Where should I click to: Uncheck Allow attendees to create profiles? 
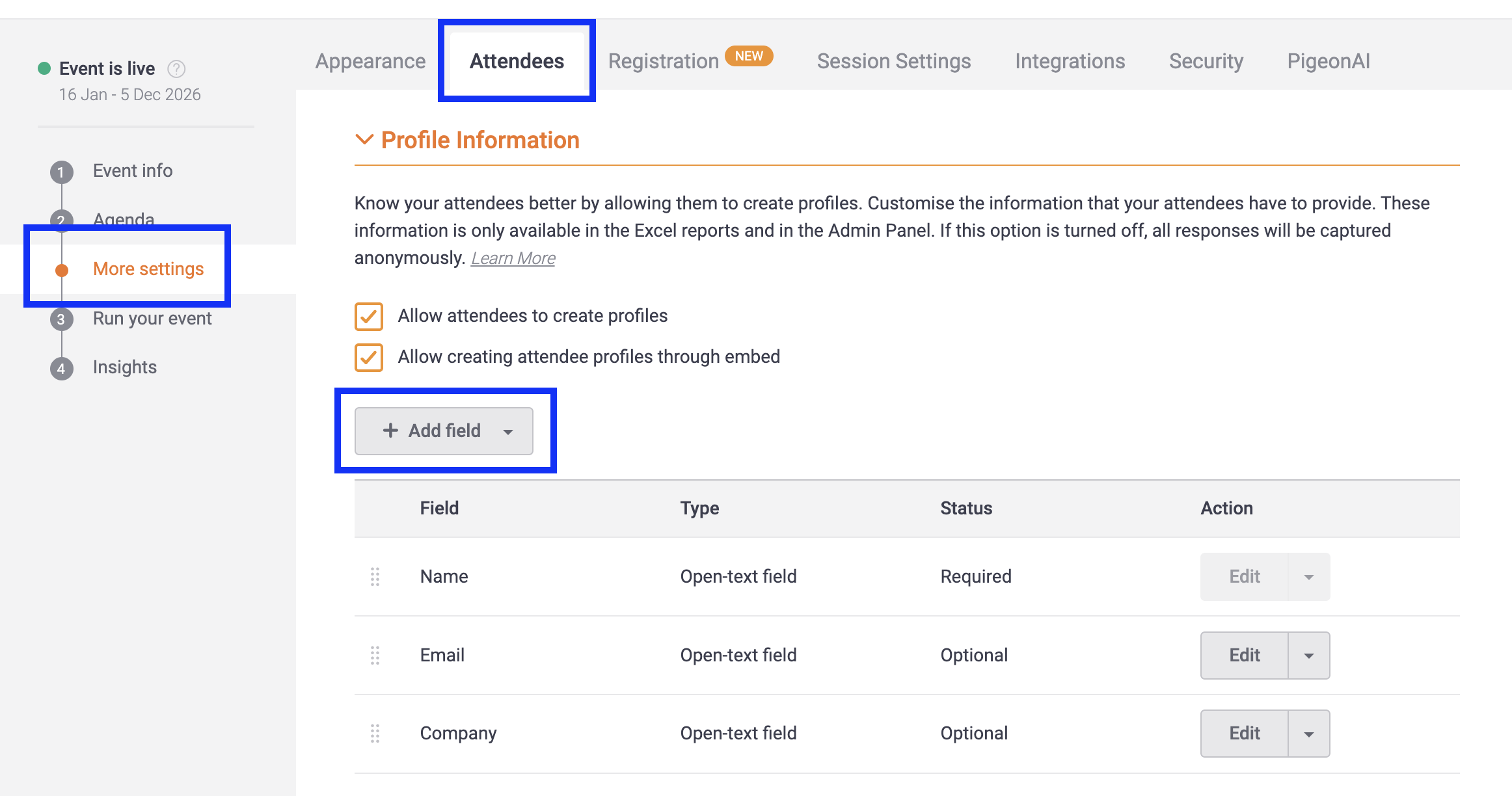tap(369, 317)
